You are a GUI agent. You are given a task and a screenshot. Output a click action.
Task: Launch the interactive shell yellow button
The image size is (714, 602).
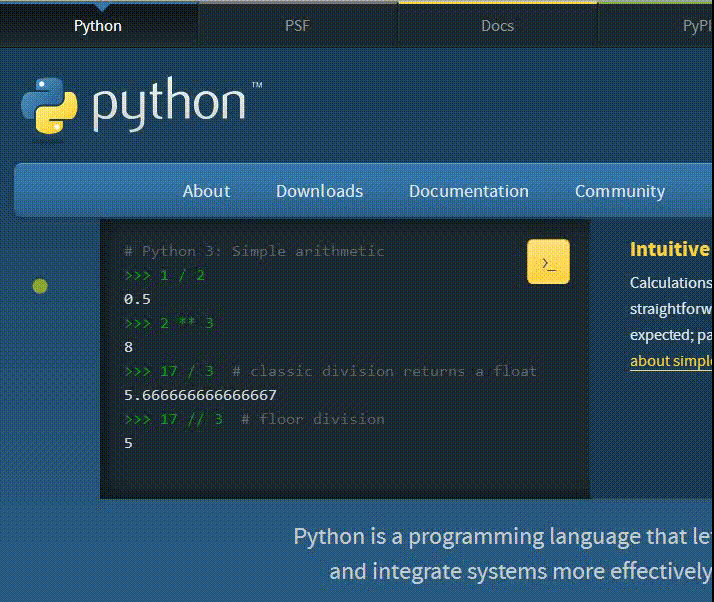point(548,262)
